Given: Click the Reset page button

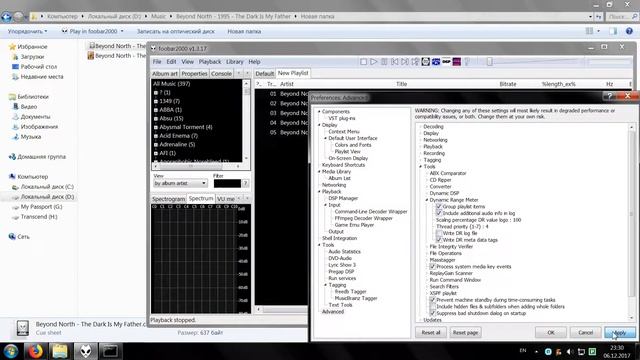Looking at the screenshot, I should click(465, 333).
